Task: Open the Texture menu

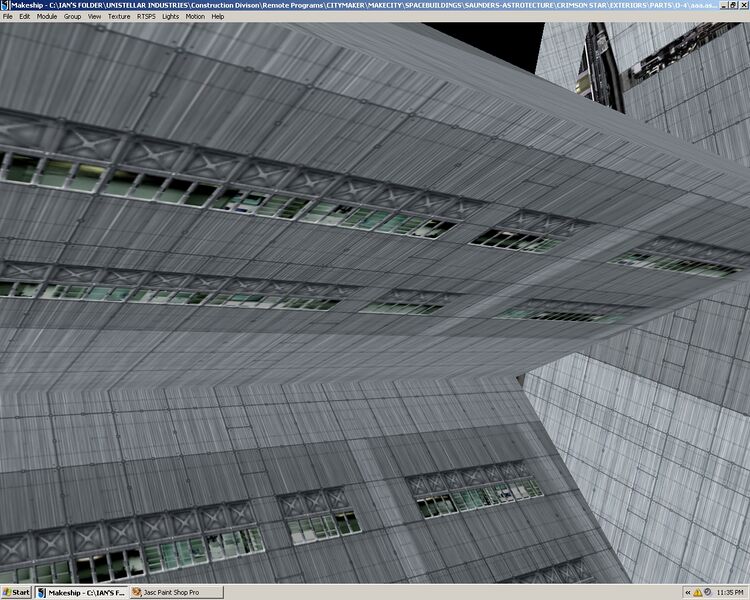Action: 119,16
